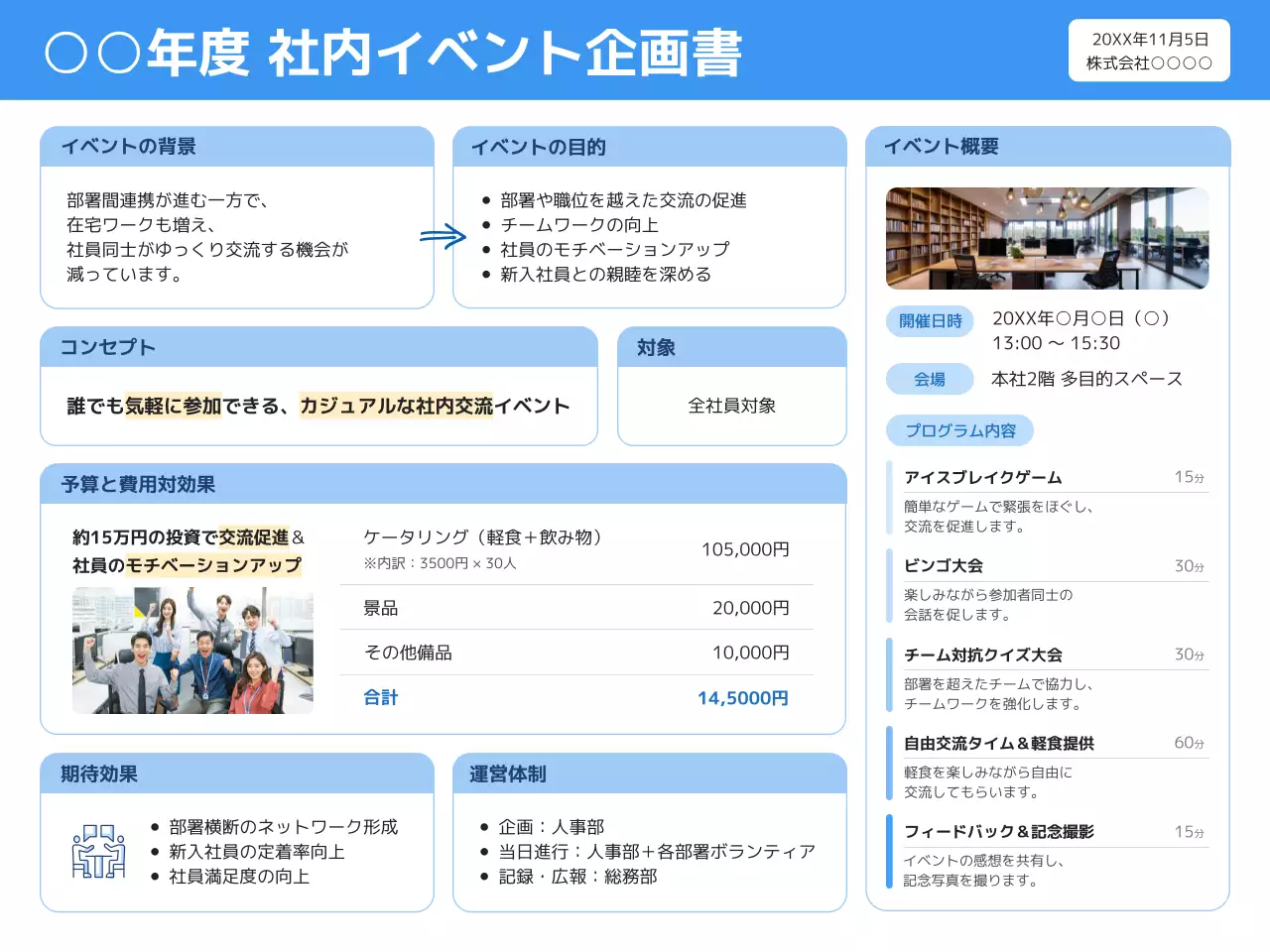1270x952 pixels.
Task: Click the 全社員対象 label in 対象 box
Action: (x=732, y=406)
